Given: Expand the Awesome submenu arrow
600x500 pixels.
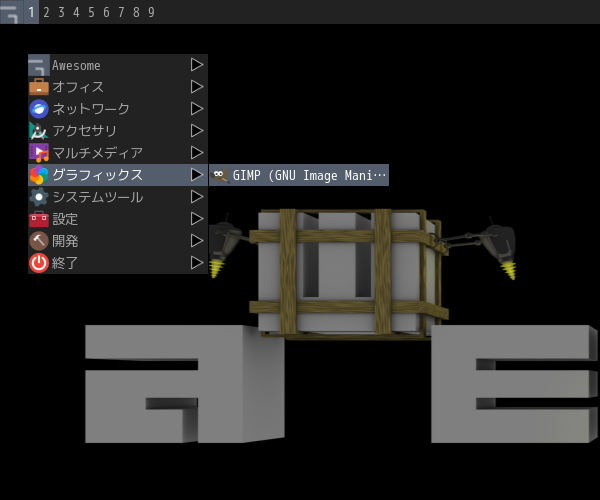Looking at the screenshot, I should point(197,65).
